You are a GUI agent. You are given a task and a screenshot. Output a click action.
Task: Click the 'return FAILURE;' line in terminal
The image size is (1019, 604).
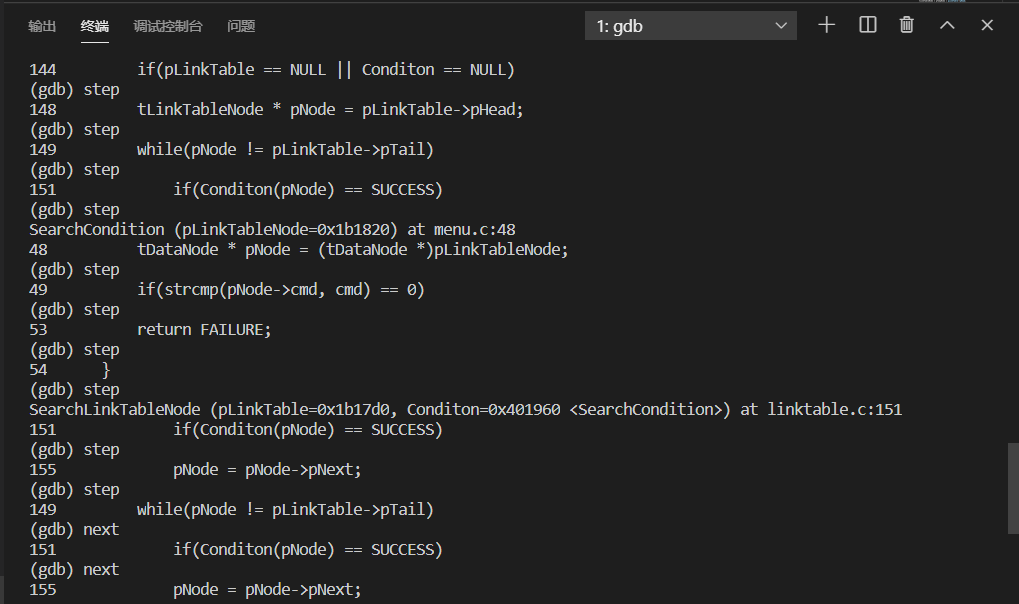click(x=204, y=330)
